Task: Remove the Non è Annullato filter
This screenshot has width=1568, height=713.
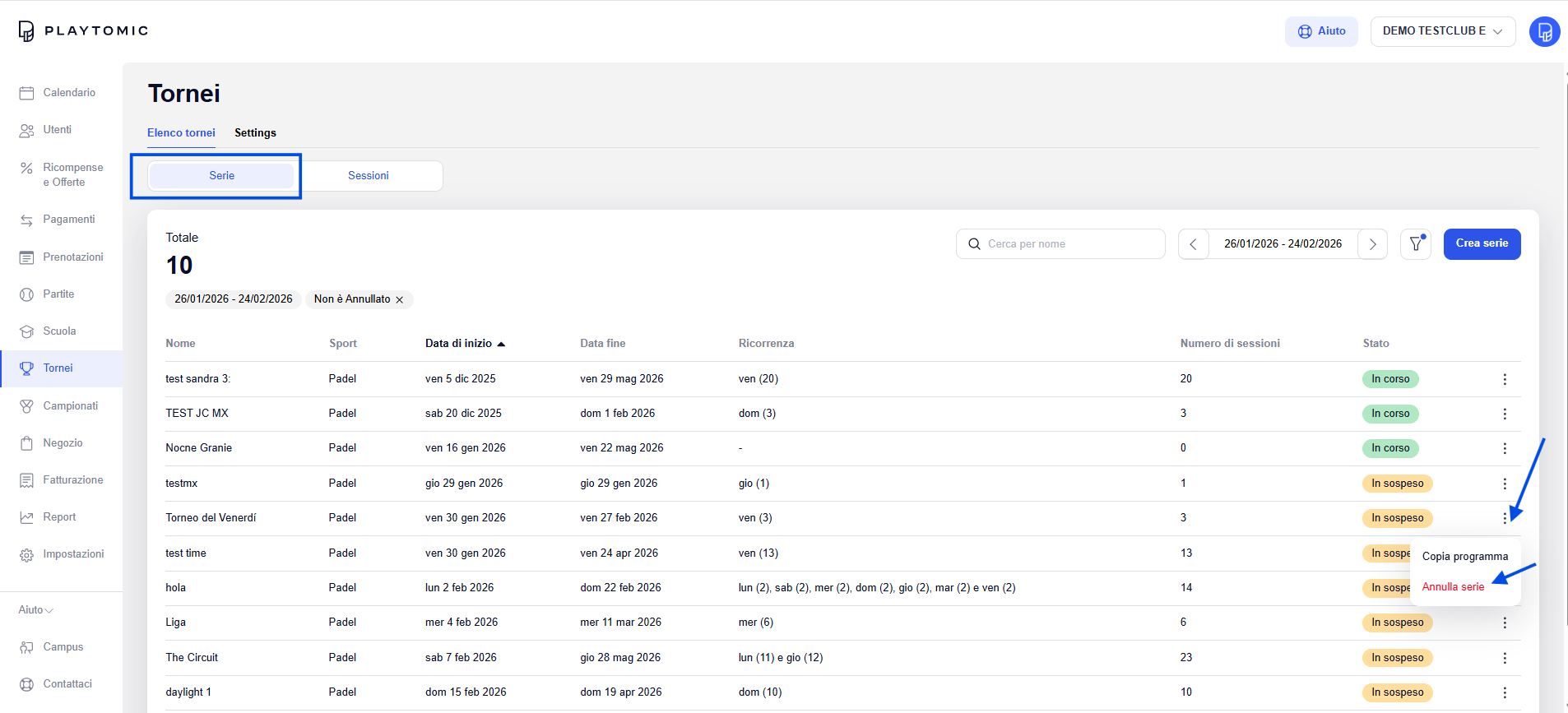Action: click(x=400, y=300)
